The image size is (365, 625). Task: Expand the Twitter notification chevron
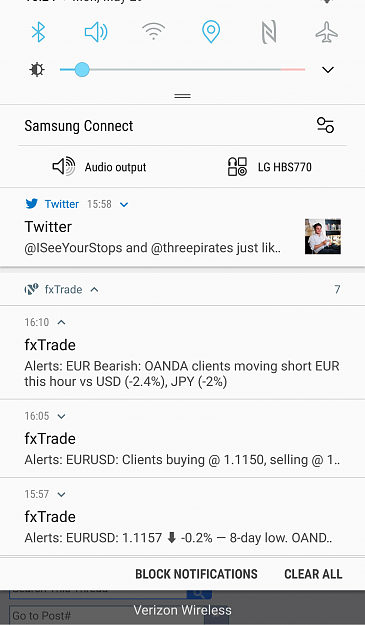[x=124, y=204]
